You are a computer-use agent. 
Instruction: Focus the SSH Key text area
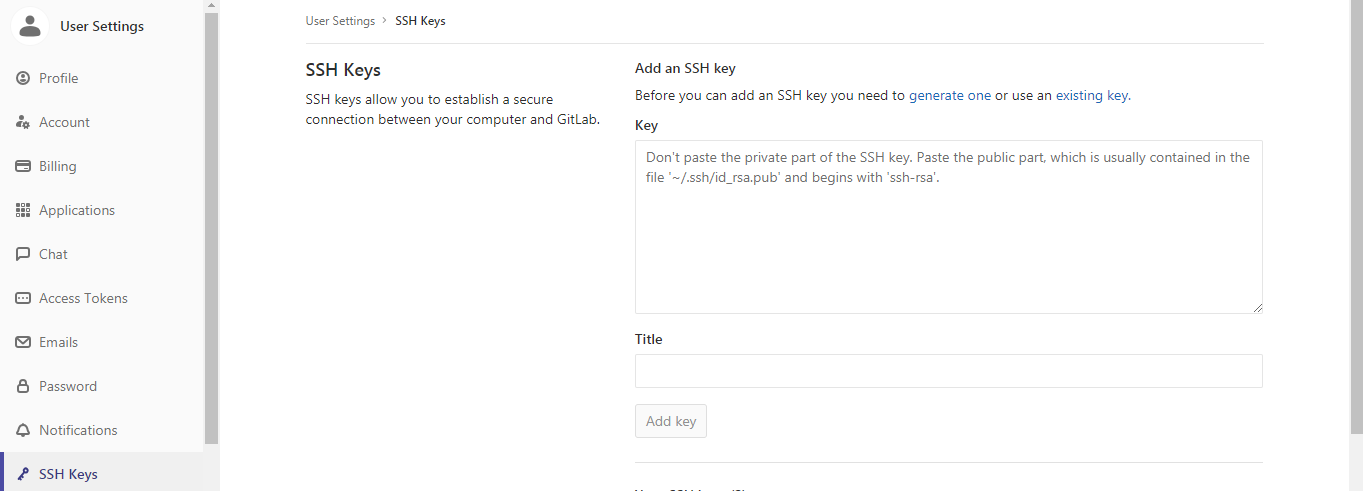click(949, 227)
